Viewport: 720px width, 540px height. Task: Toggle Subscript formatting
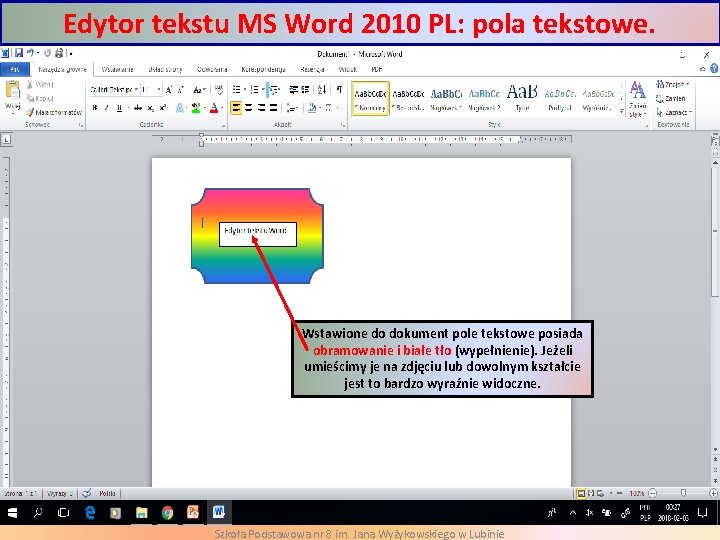point(150,108)
